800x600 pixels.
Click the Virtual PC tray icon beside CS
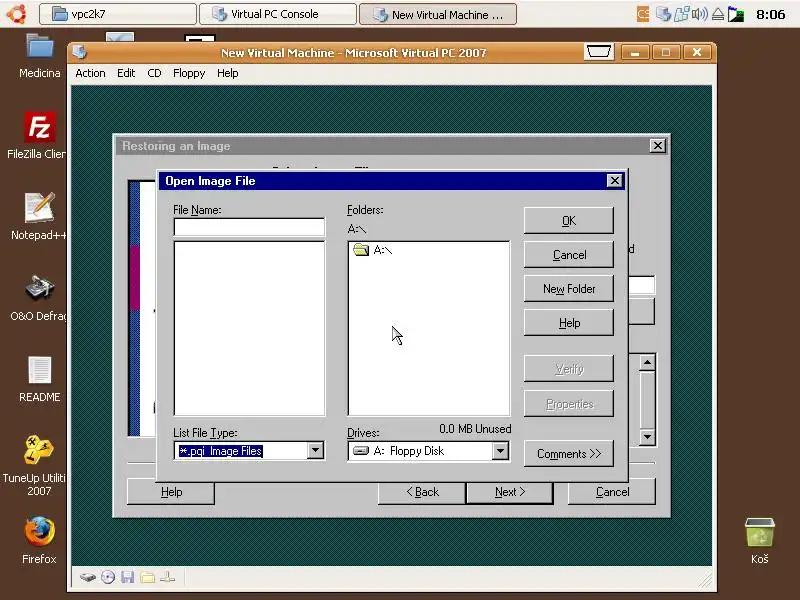663,14
